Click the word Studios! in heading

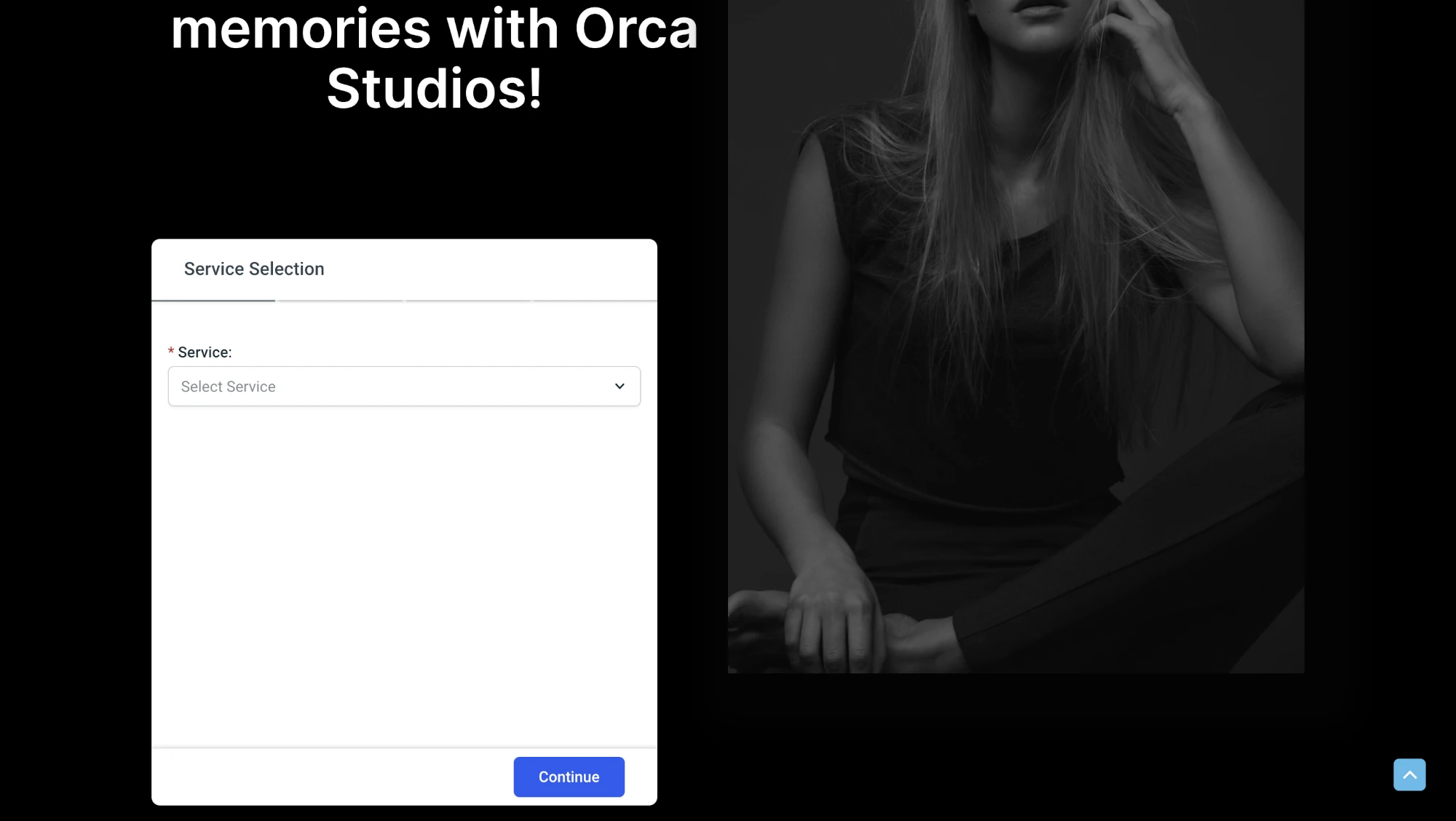[435, 88]
